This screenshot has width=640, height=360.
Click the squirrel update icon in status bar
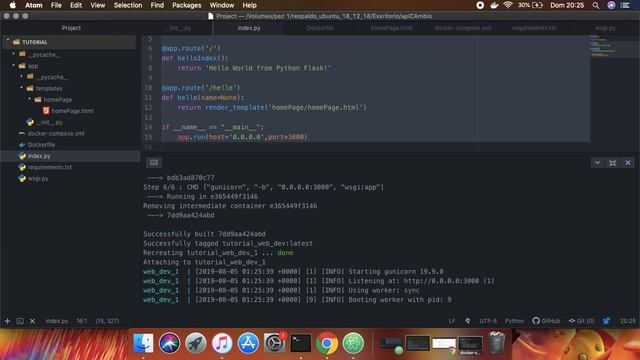pyautogui.click(x=607, y=321)
